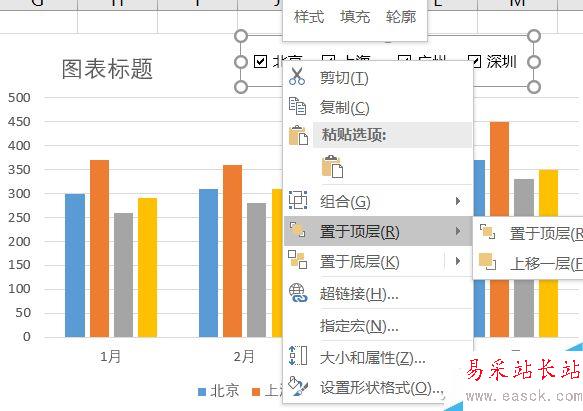Click the Send to Back icon
583x411 pixels.
coord(297,260)
